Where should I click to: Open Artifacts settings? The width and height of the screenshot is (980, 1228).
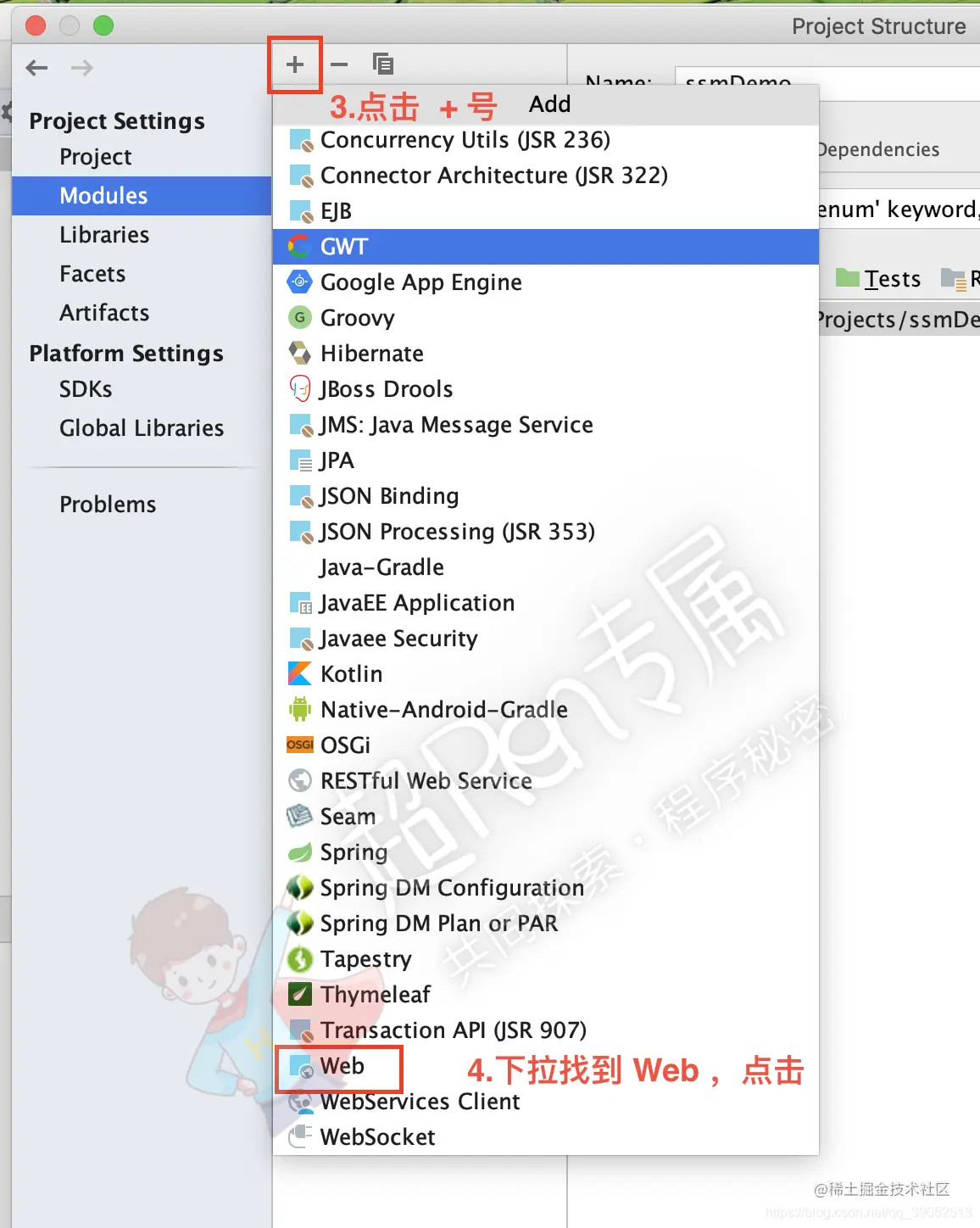(x=104, y=313)
